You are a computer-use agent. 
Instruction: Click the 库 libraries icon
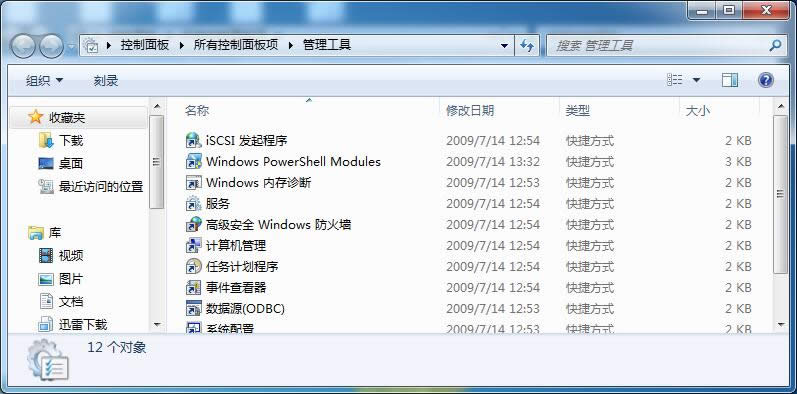pyautogui.click(x=35, y=233)
